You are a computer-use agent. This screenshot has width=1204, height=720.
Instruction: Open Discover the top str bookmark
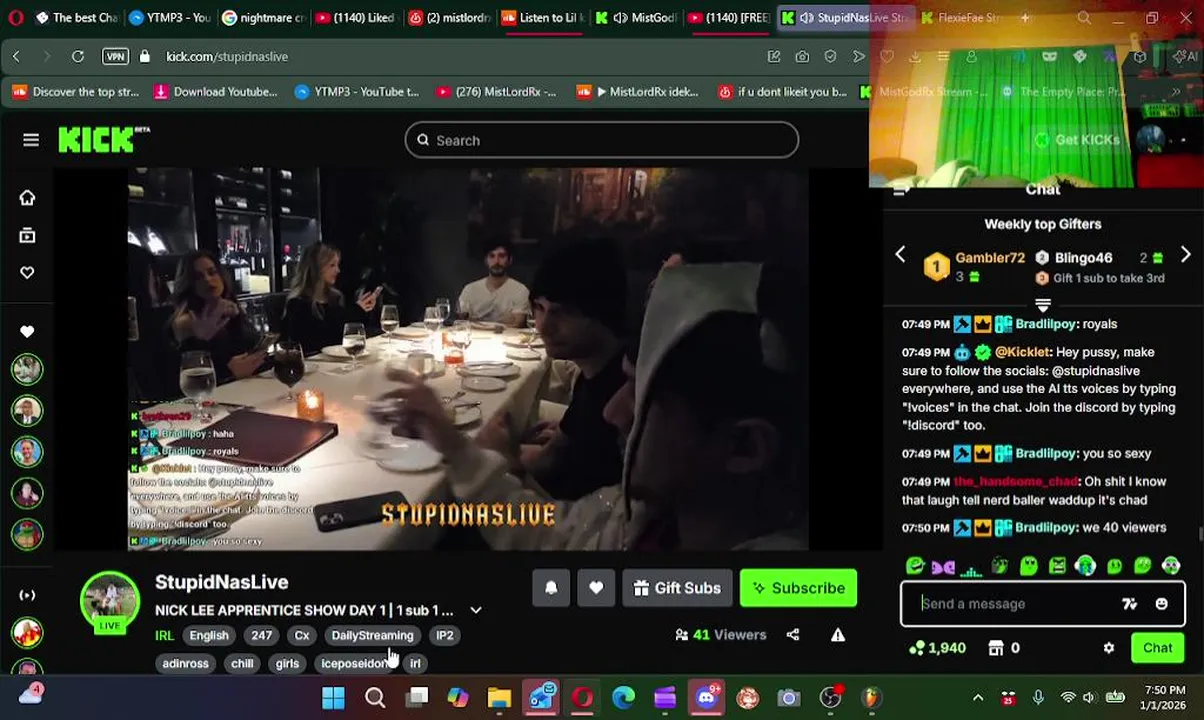coord(75,92)
